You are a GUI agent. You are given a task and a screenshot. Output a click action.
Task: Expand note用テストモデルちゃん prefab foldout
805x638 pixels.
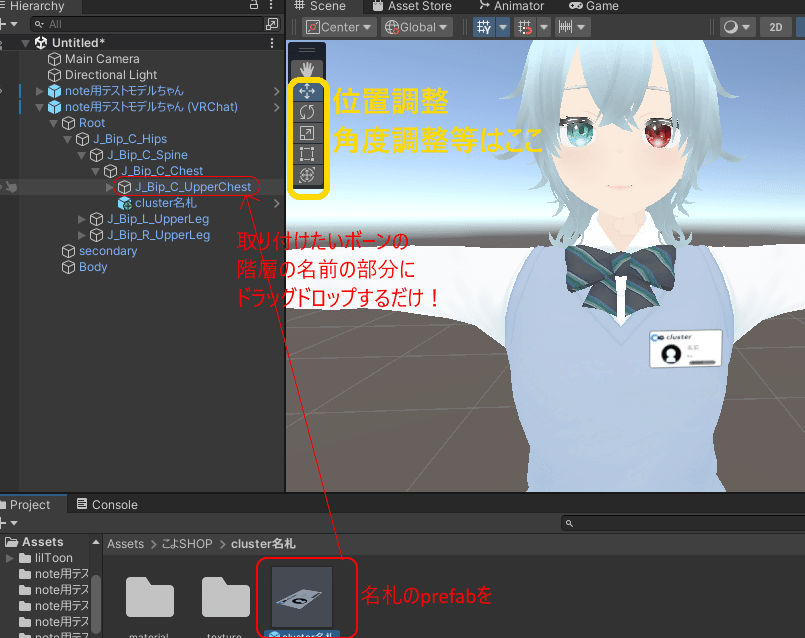pyautogui.click(x=40, y=91)
